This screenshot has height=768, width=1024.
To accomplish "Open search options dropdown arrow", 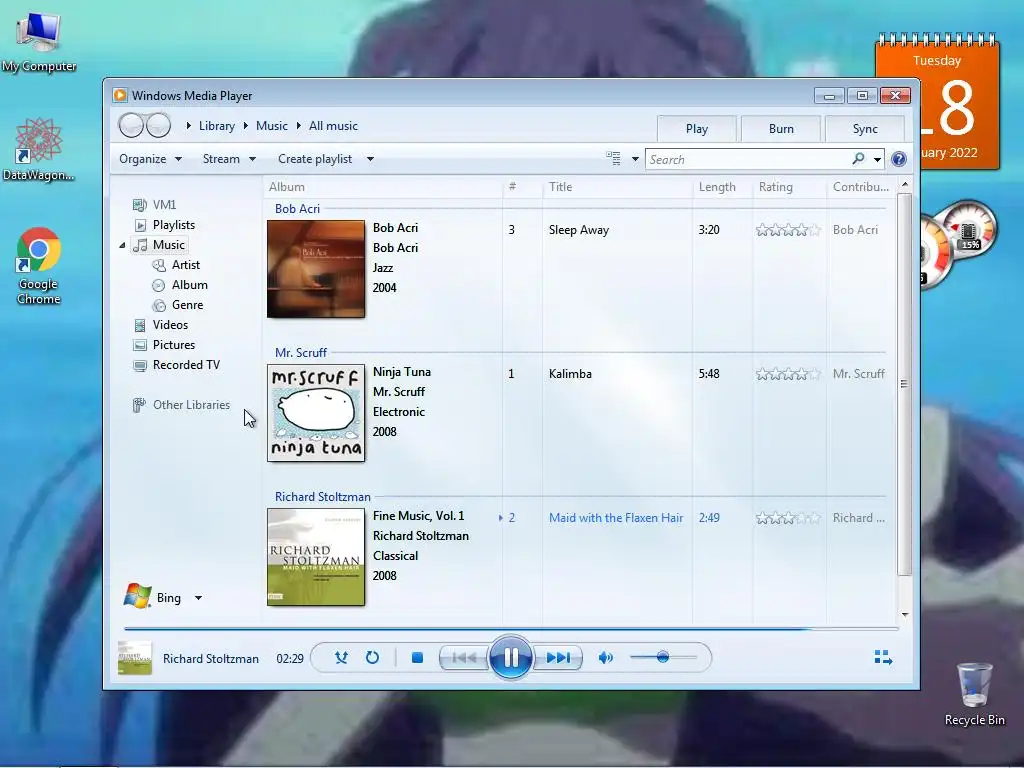I will pos(877,159).
